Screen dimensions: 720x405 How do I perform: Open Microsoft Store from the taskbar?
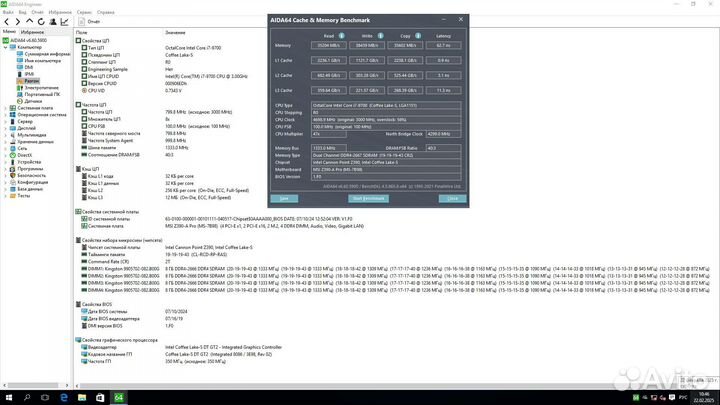100,398
